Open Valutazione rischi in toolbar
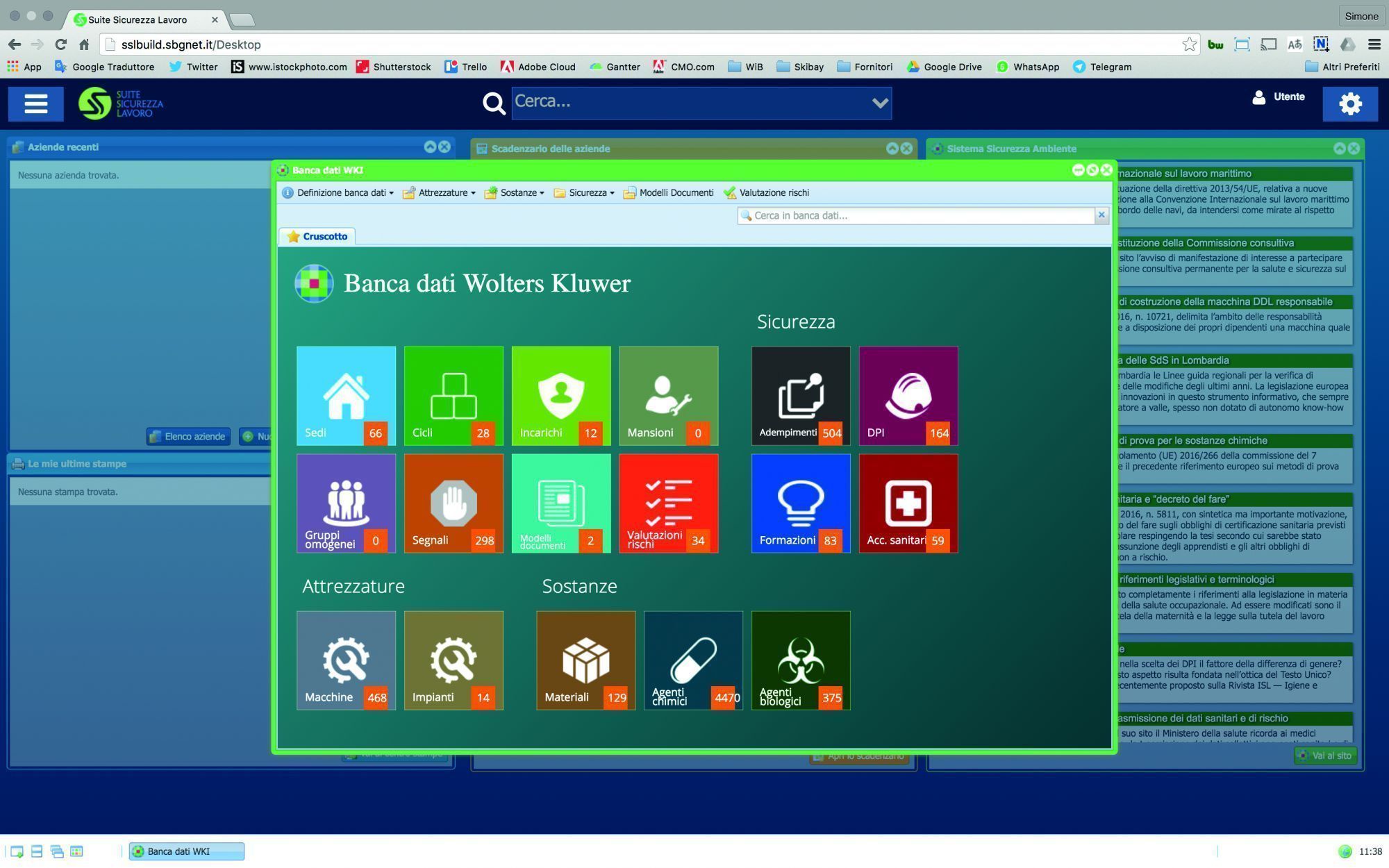Screen dimensions: 1389x868 click(x=766, y=193)
